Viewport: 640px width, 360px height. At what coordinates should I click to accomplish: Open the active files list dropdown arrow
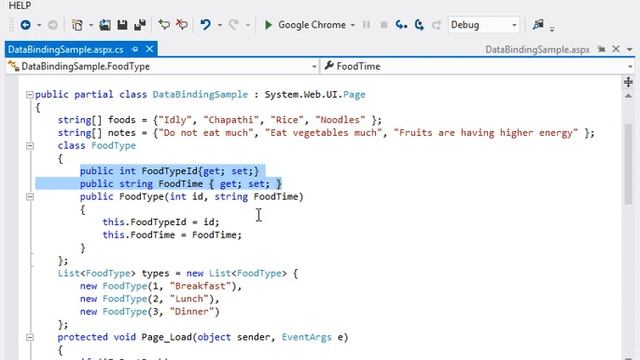(x=630, y=49)
